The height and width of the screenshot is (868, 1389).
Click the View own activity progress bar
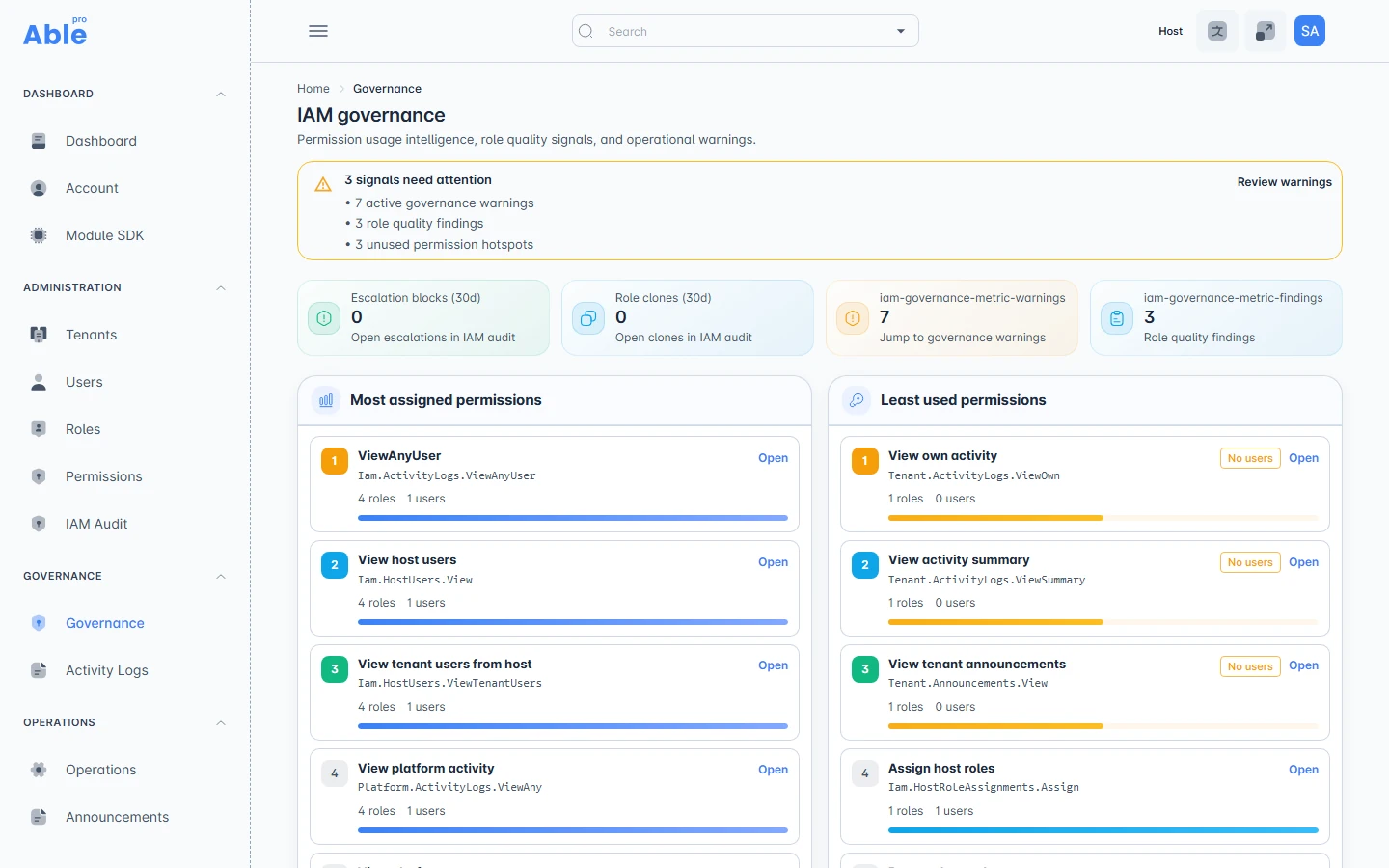pyautogui.click(x=1103, y=518)
